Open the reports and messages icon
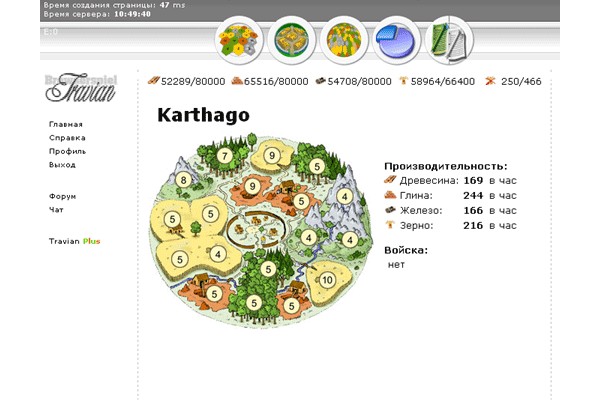Screen dimensions: 600x401 [449, 40]
